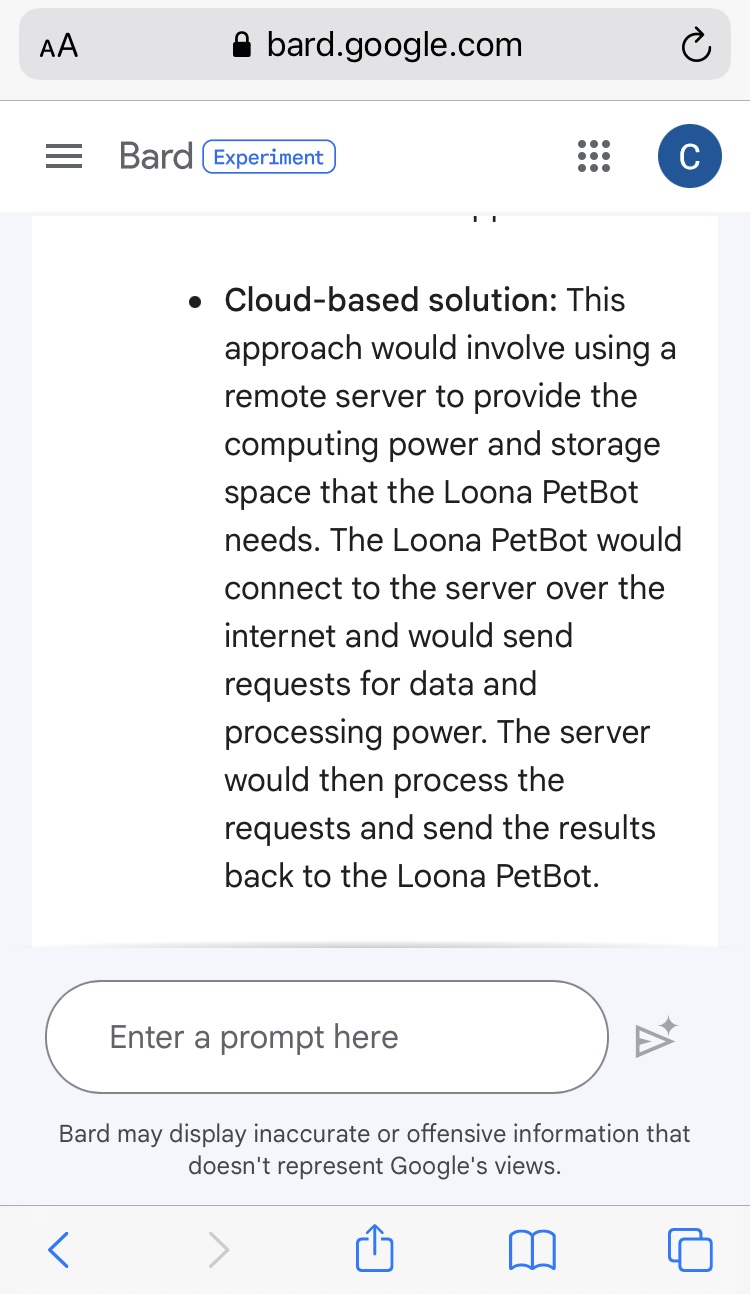The height and width of the screenshot is (1294, 750).
Task: Tap the forward navigation arrow
Action: click(x=218, y=1249)
